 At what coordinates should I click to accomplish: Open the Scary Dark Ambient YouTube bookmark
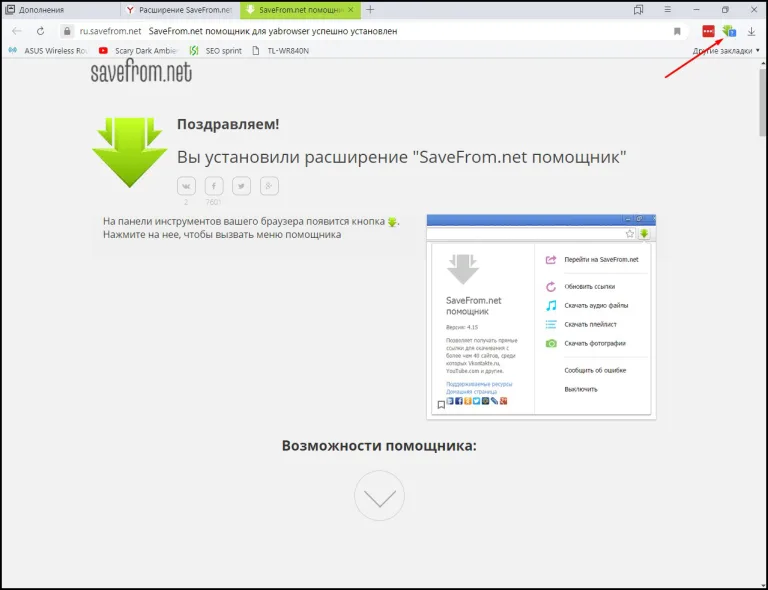pos(138,50)
